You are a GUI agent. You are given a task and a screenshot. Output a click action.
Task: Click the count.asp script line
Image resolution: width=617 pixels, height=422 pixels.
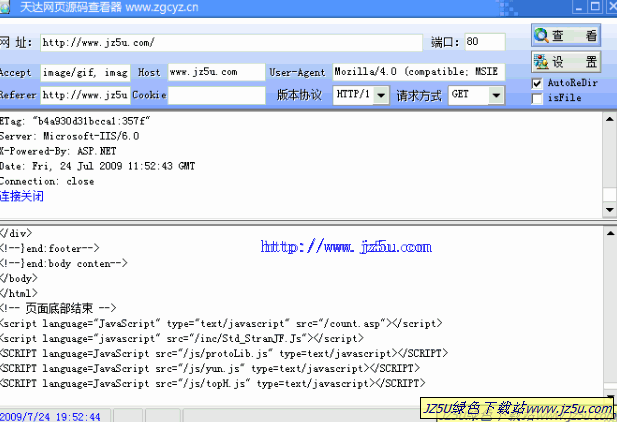point(221,324)
